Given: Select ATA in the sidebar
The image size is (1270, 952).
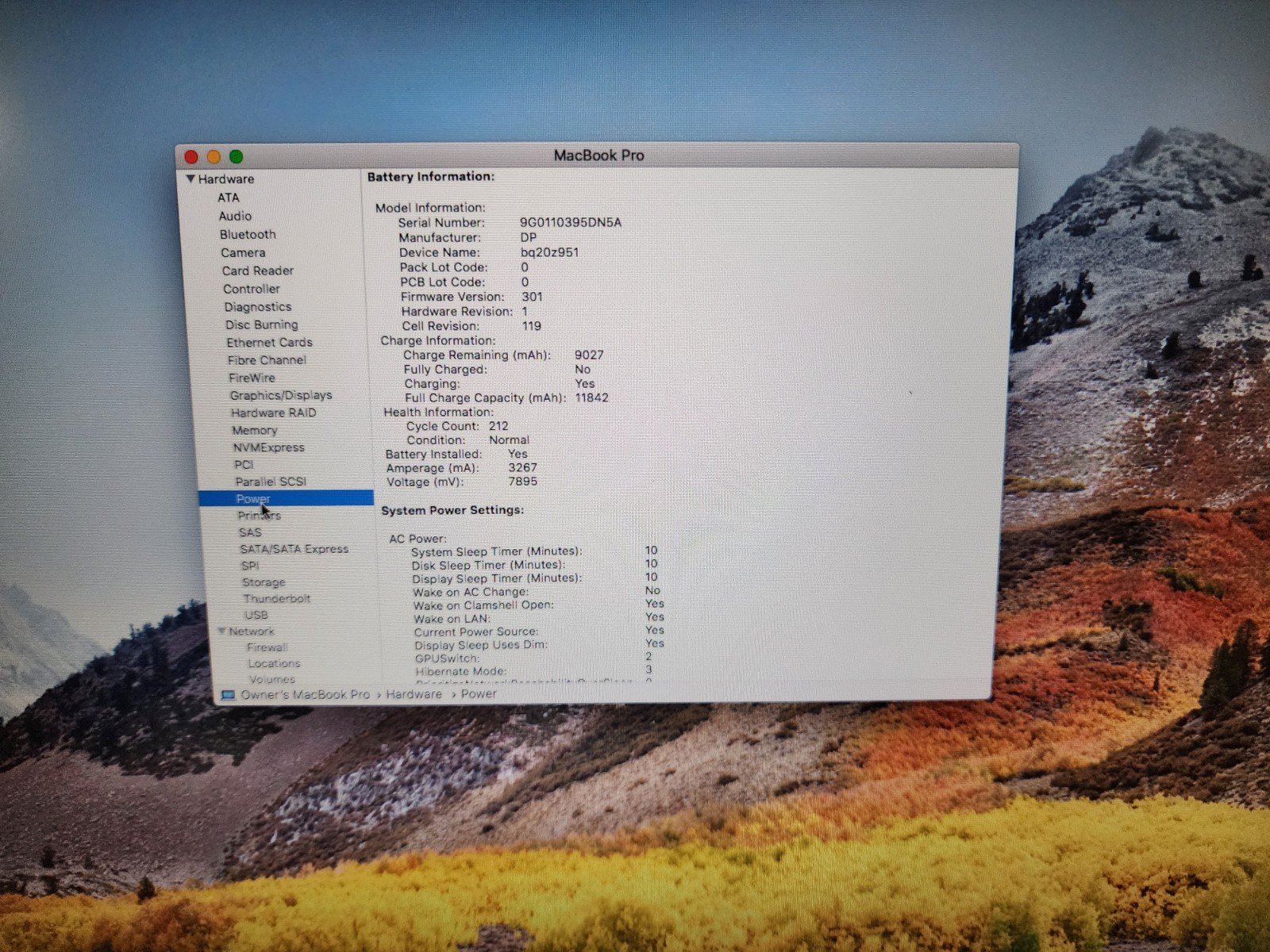Looking at the screenshot, I should 229,198.
